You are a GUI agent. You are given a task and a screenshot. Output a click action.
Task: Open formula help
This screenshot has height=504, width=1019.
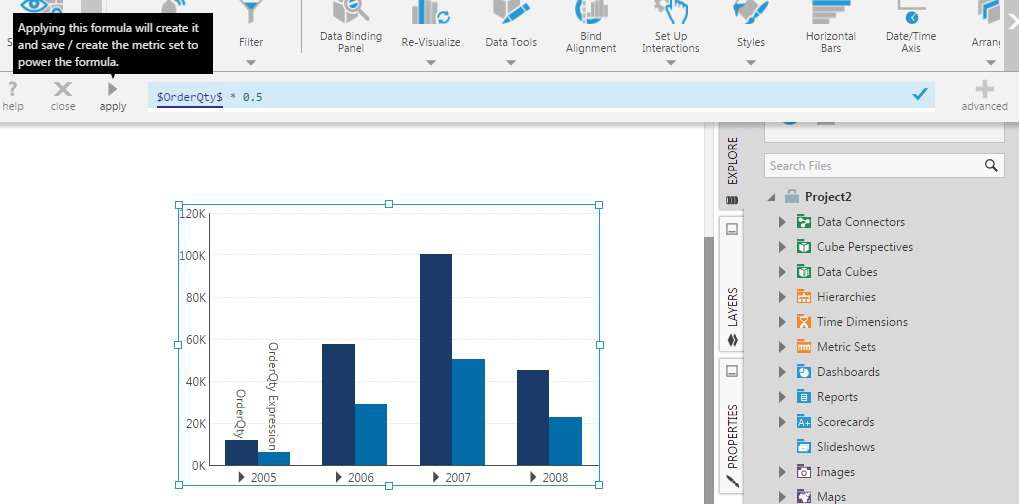point(13,95)
